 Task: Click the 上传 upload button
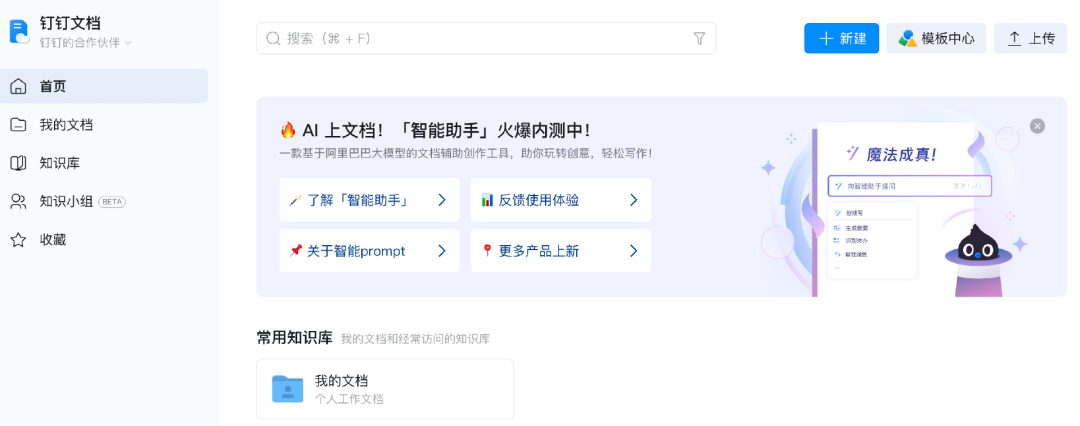click(1030, 38)
